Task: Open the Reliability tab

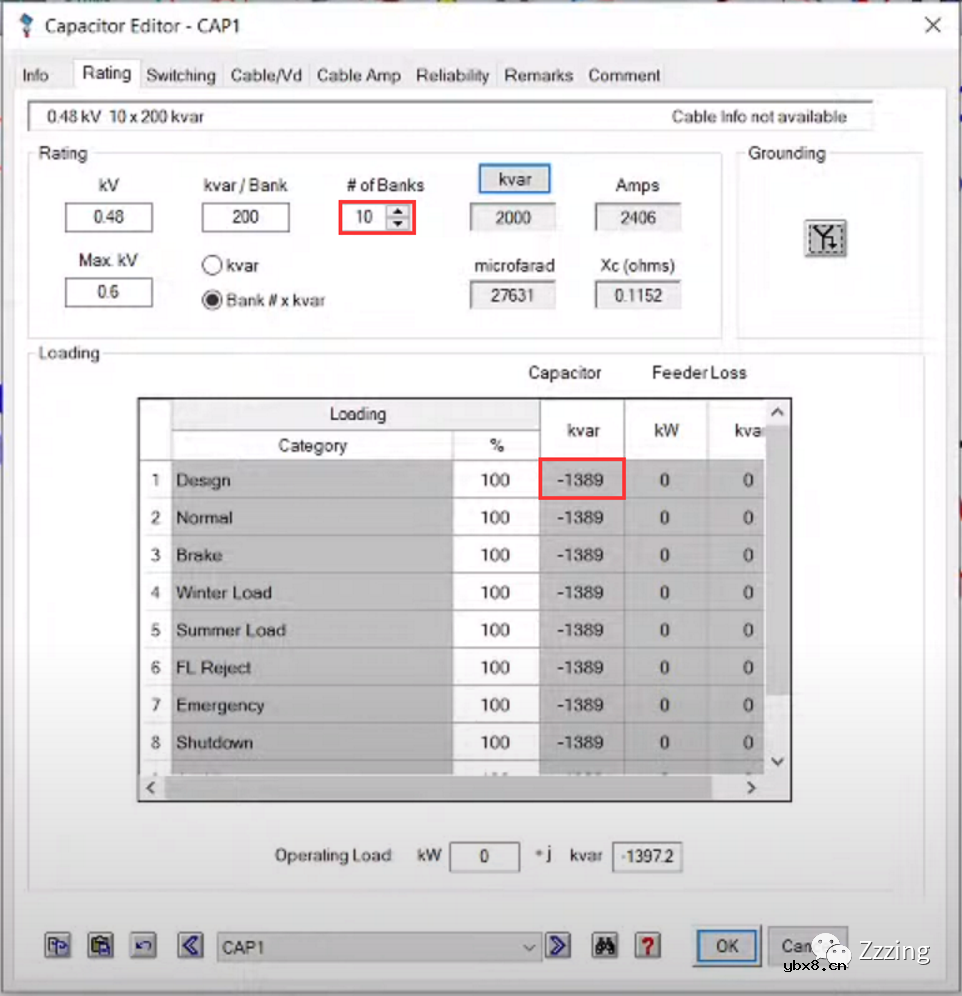Action: (x=452, y=75)
